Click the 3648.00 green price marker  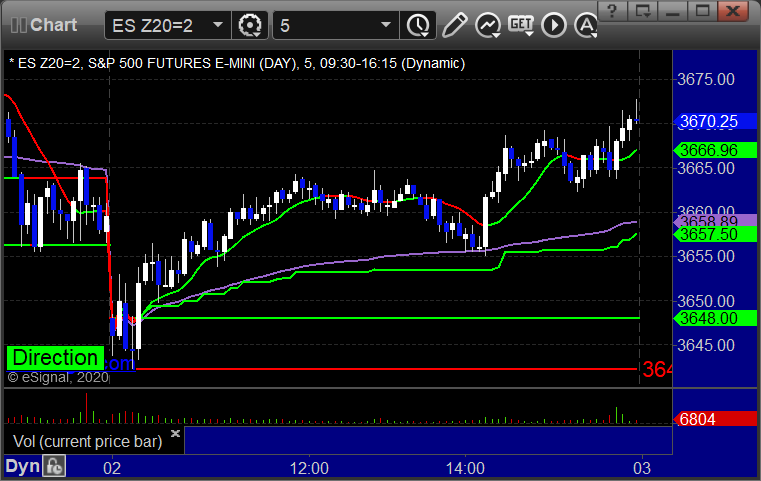(x=715, y=318)
